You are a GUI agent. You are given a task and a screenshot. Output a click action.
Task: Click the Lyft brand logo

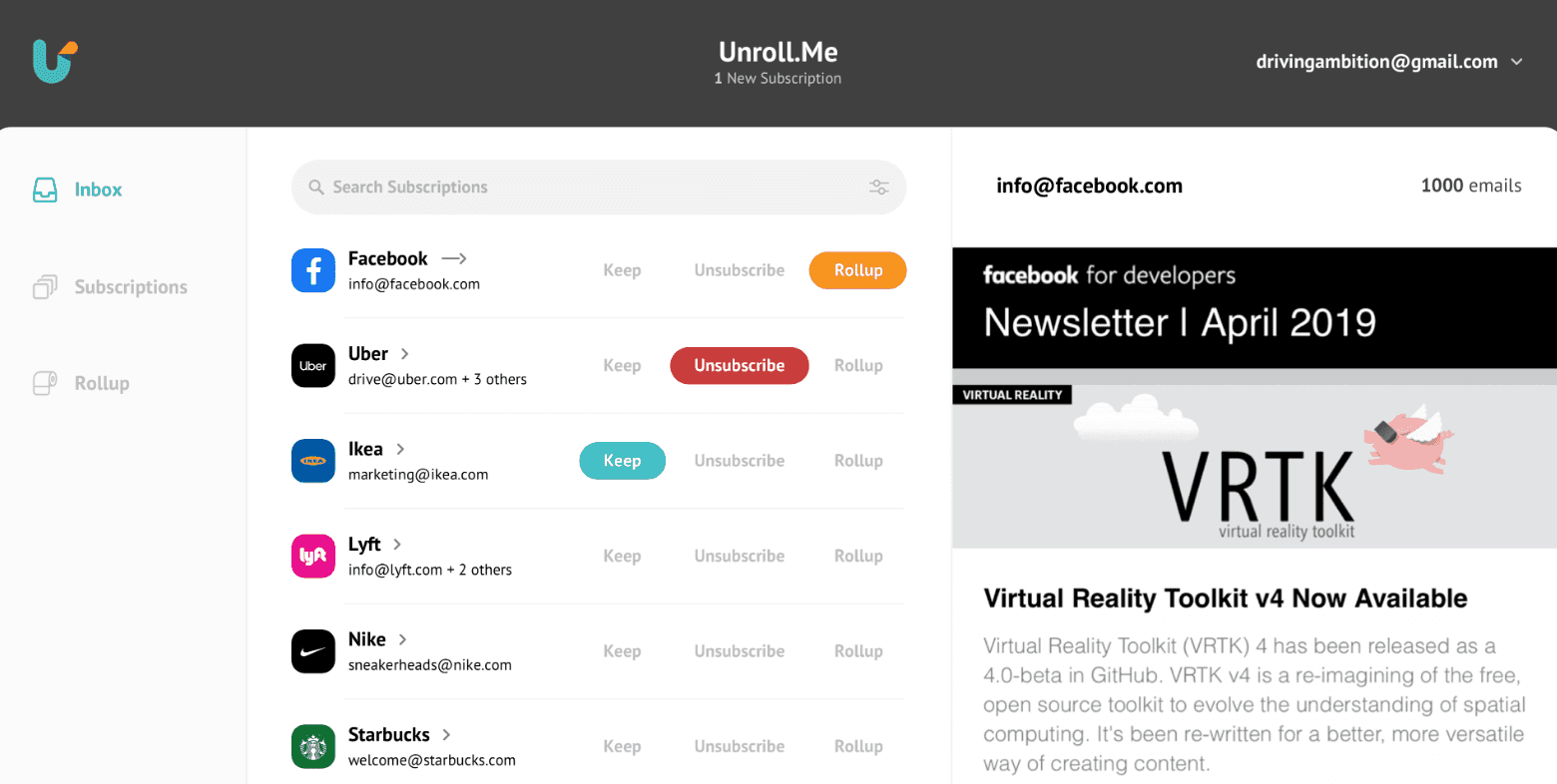point(313,557)
